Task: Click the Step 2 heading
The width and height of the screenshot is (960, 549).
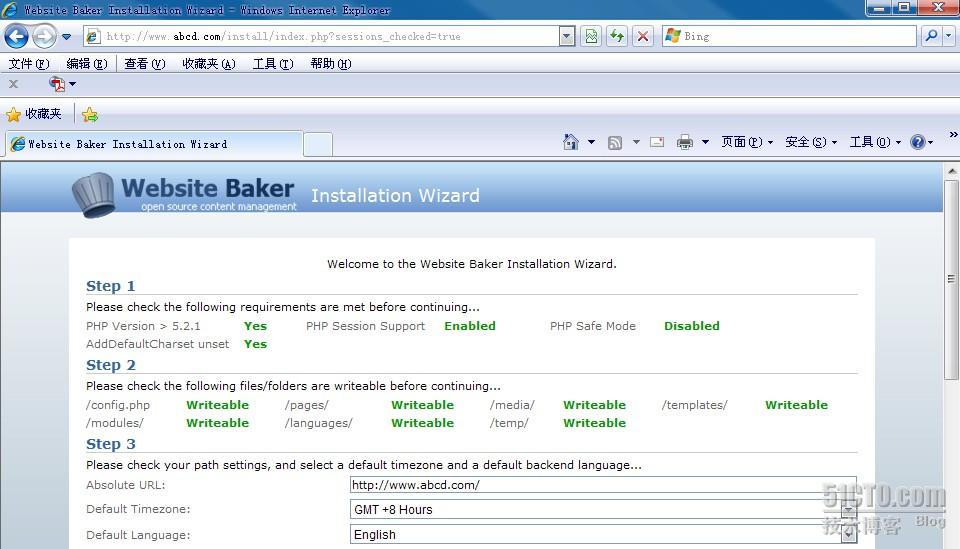Action: (111, 365)
